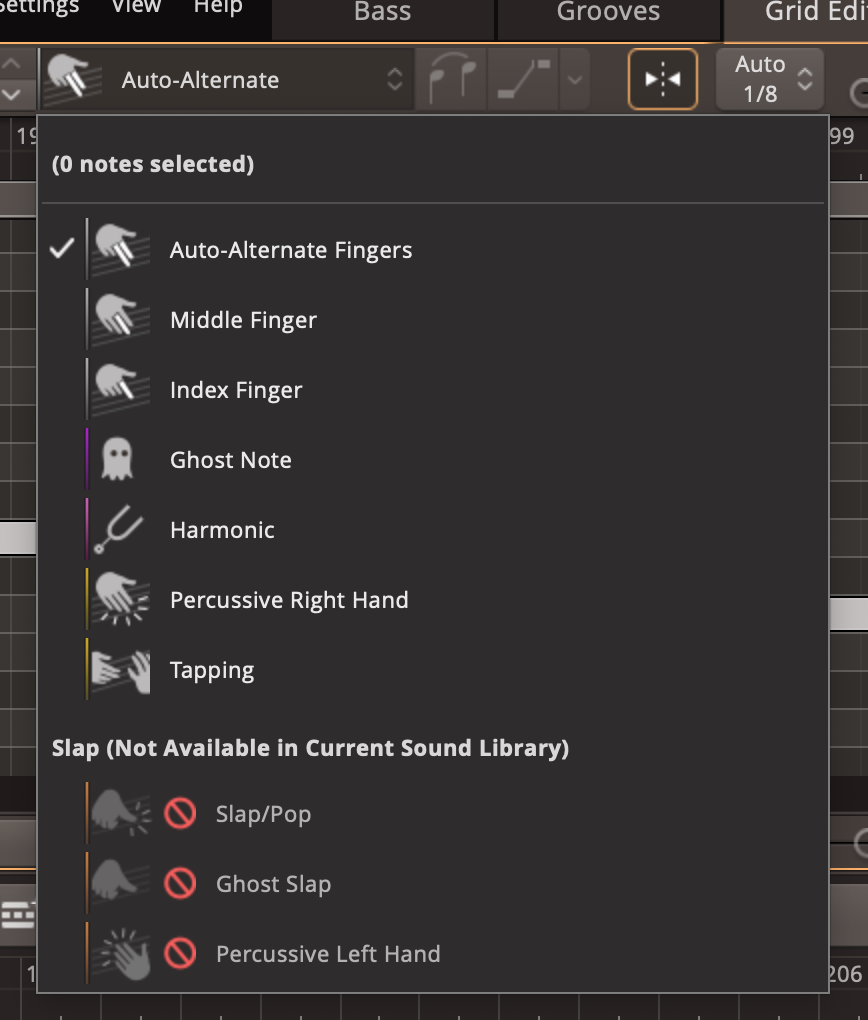Choose the Auto-Alternate Fingers menu entry
Image resolution: width=868 pixels, height=1020 pixels.
290,250
